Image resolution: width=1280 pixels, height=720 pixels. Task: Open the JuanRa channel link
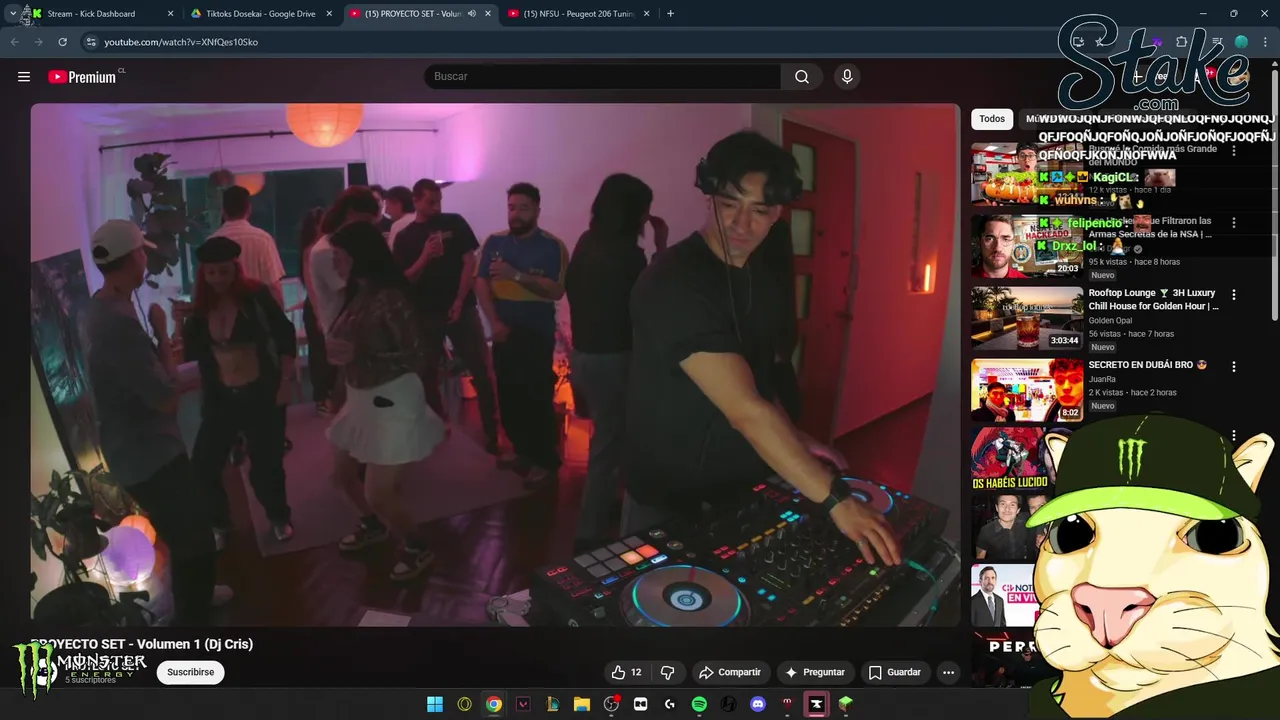tap(1102, 380)
